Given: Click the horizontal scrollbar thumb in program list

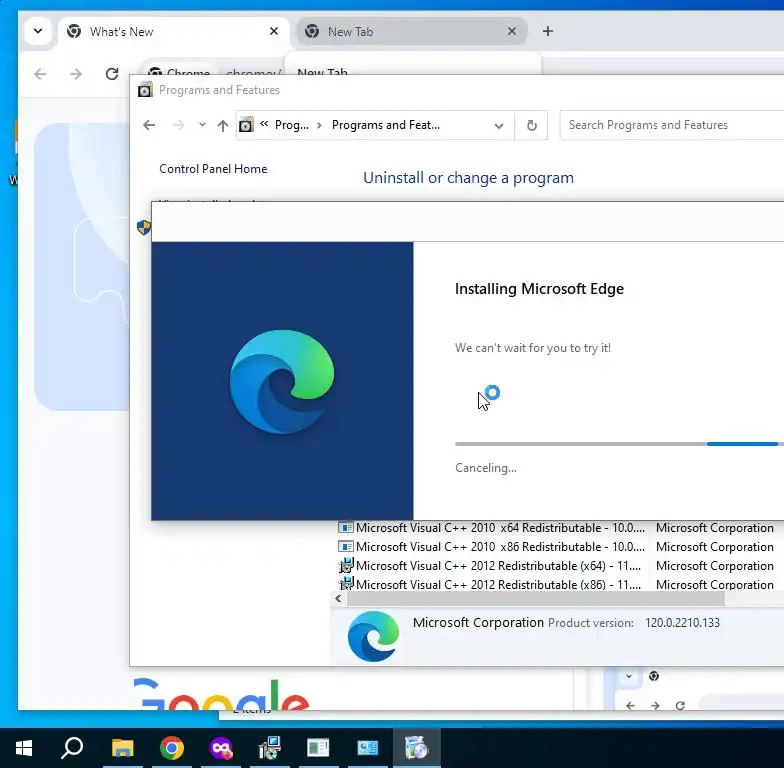Looking at the screenshot, I should (536, 598).
